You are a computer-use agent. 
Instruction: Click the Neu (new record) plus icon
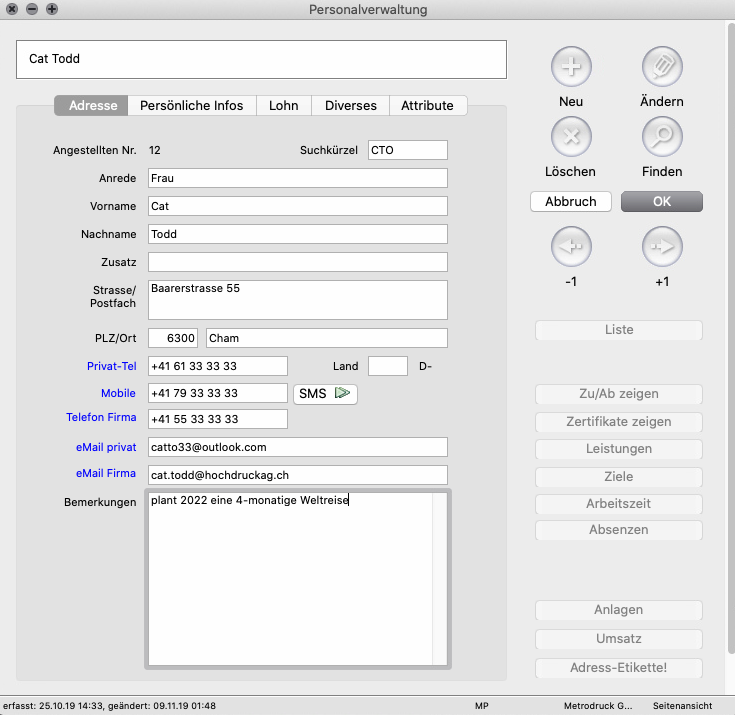(x=571, y=66)
